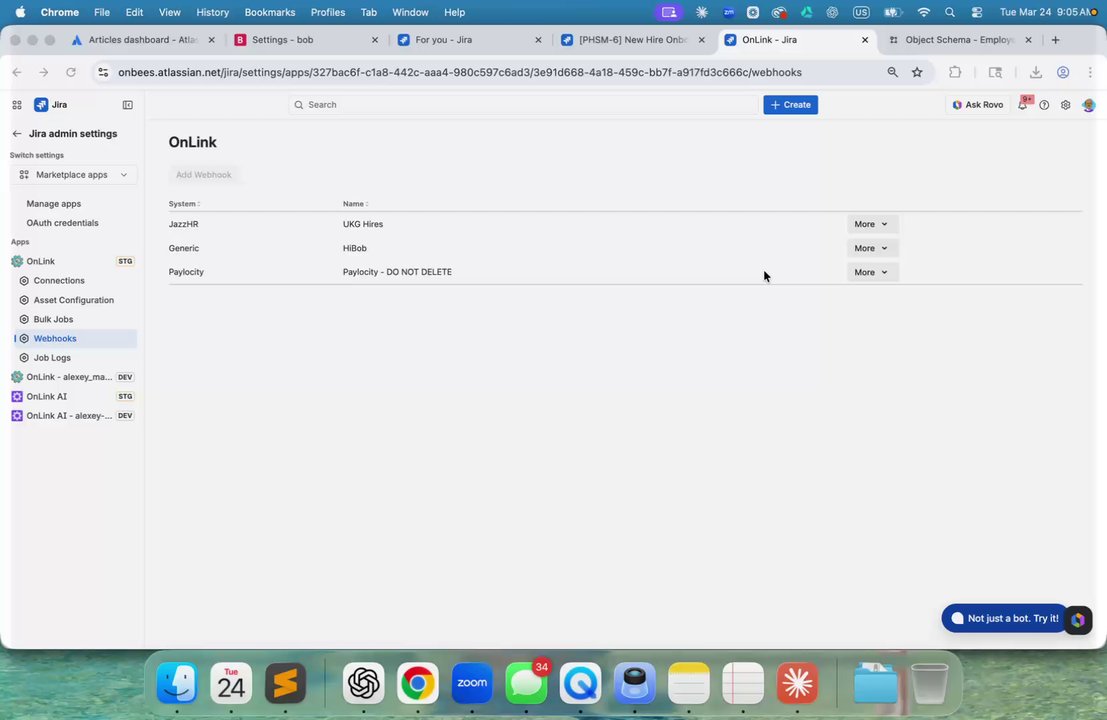Sort table by Name column

(x=356, y=203)
